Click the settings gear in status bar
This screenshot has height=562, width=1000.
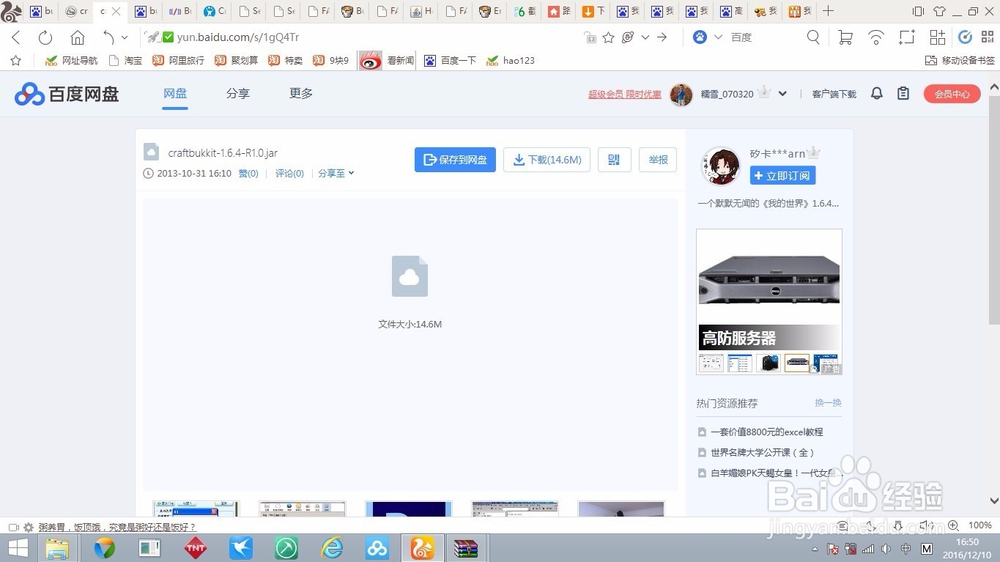[x=28, y=527]
